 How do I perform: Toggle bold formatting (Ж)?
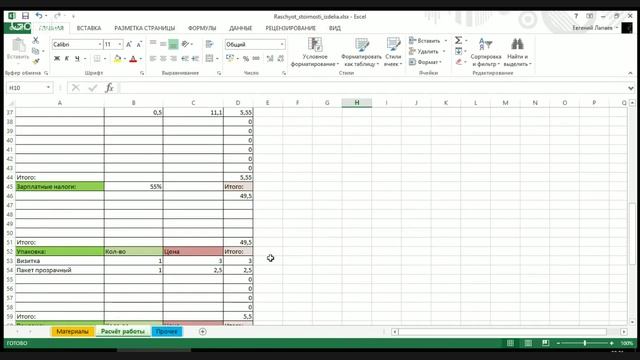pos(57,59)
